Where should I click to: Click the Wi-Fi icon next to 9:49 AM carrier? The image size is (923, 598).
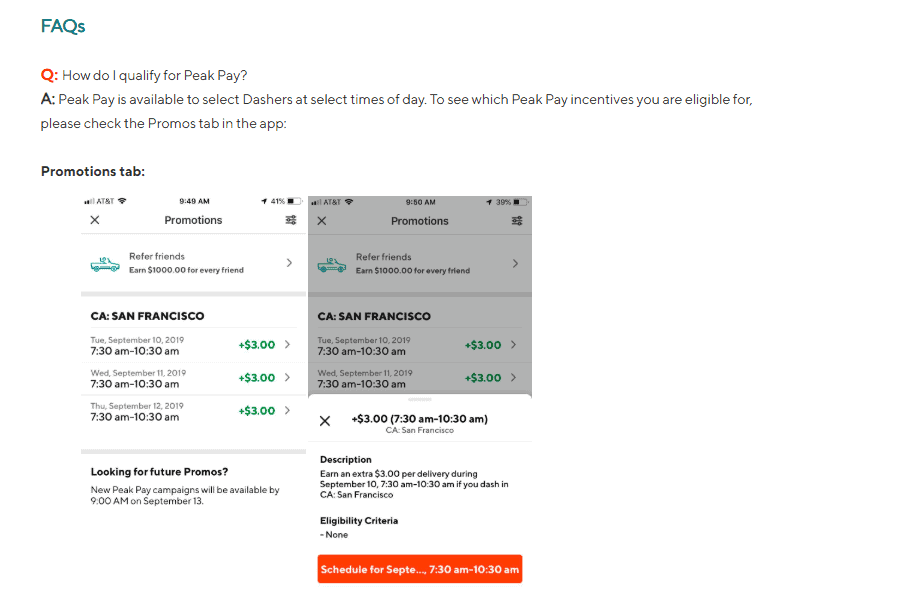pyautogui.click(x=122, y=201)
